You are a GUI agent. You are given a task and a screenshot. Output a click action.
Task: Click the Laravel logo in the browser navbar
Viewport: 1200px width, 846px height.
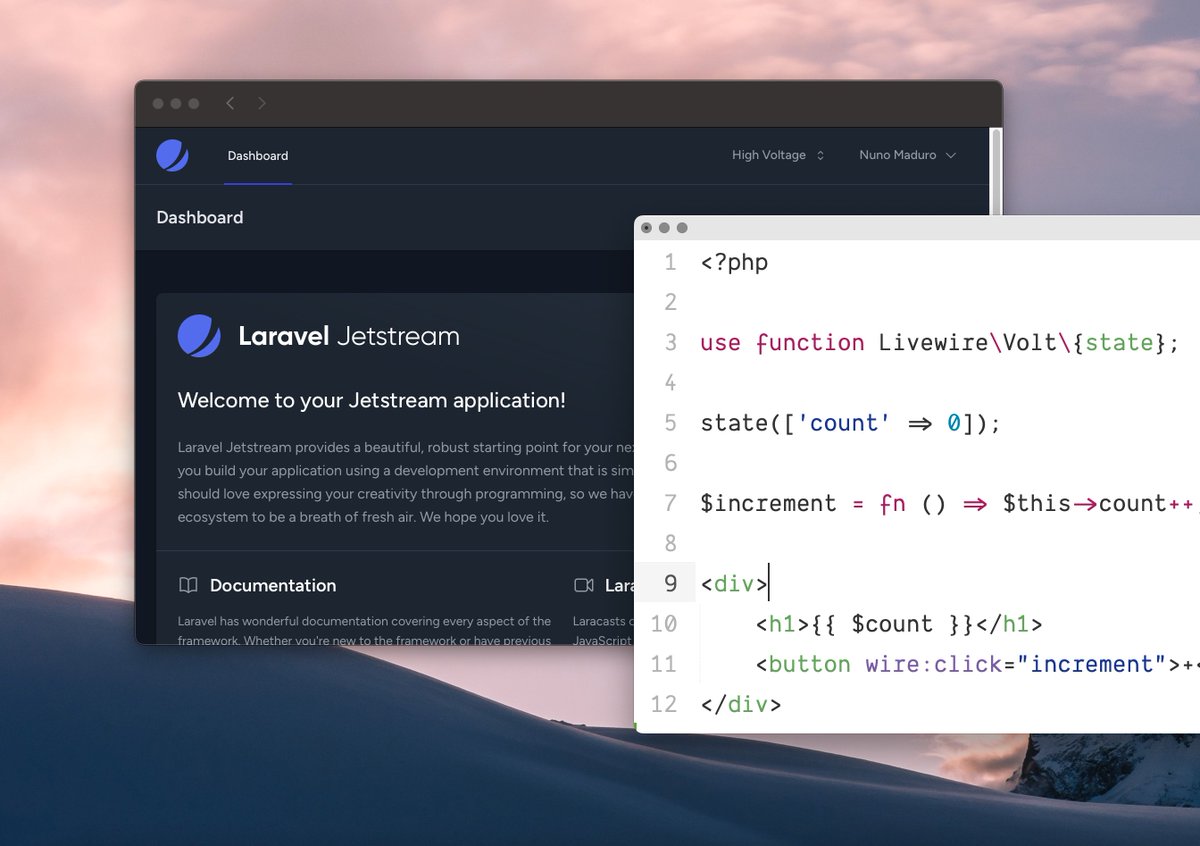pos(172,156)
